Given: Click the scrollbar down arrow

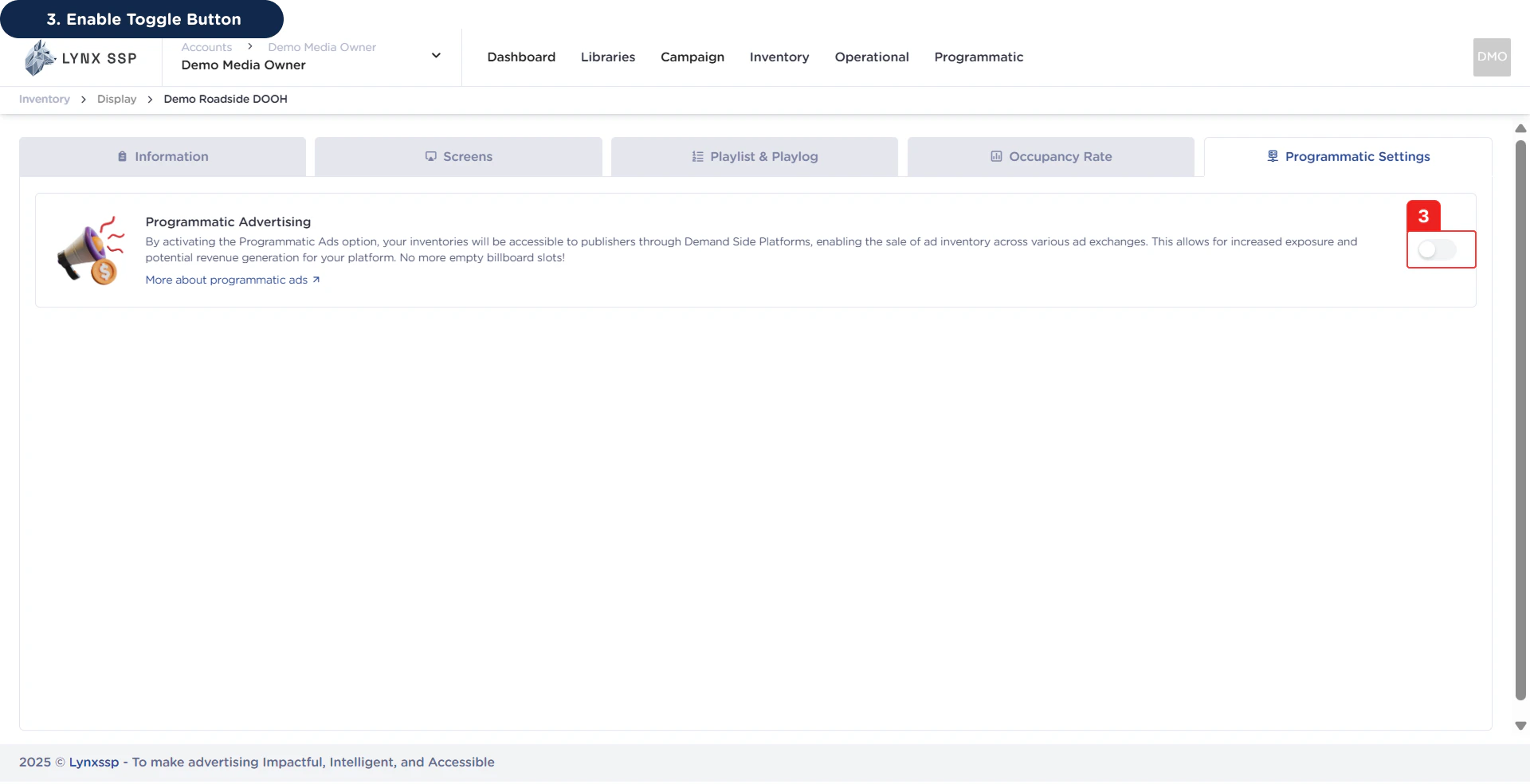Looking at the screenshot, I should tap(1520, 726).
